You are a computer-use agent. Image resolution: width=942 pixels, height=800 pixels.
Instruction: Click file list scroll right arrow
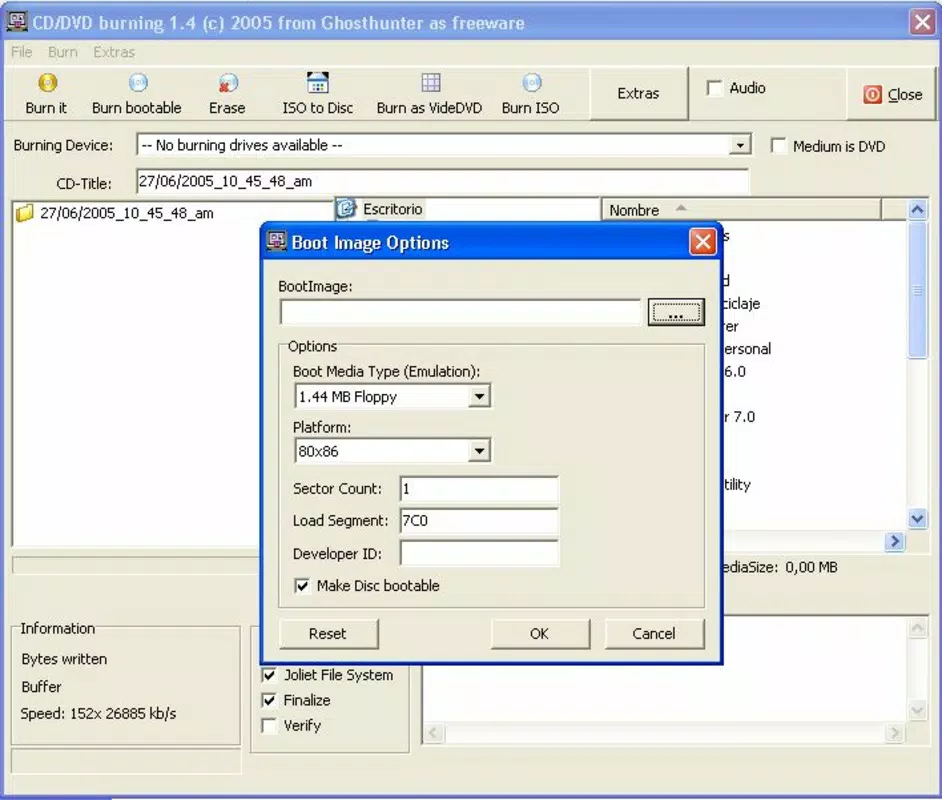point(895,541)
